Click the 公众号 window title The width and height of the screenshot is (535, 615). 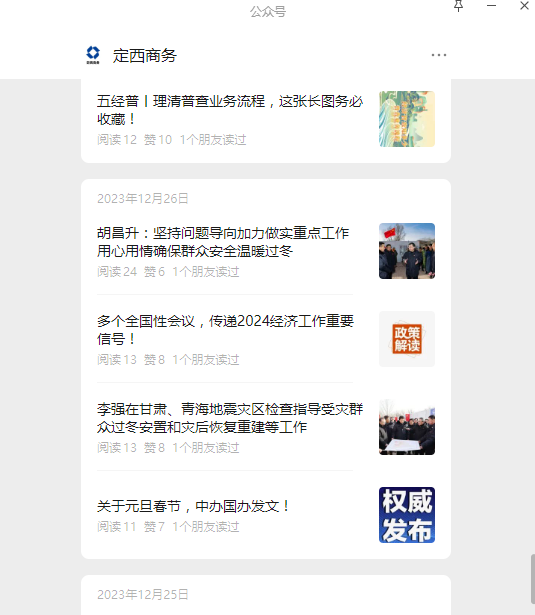pyautogui.click(x=268, y=11)
